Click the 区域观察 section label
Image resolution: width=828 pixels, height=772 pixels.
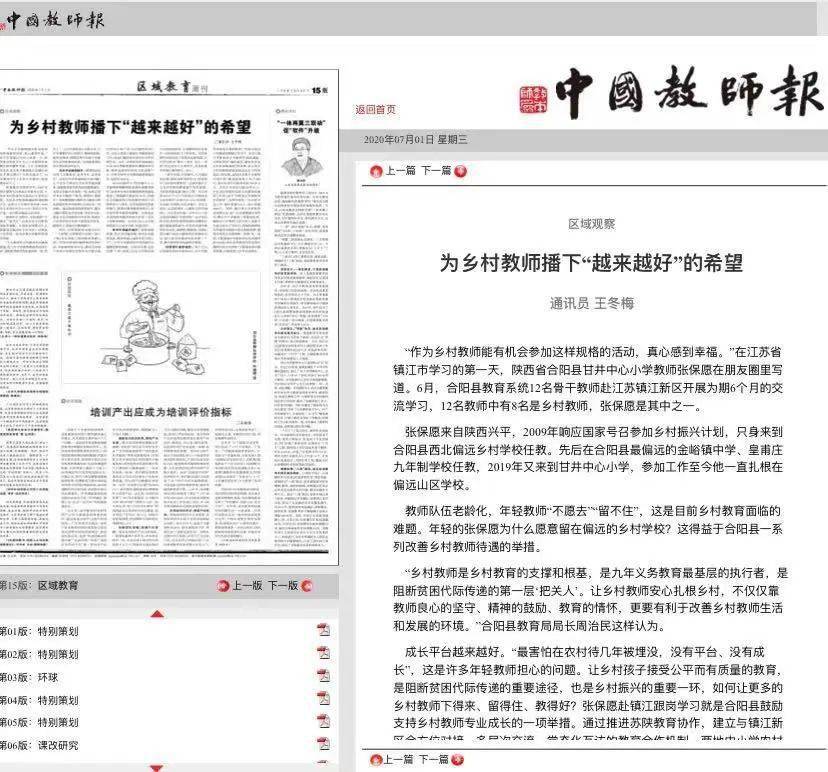click(591, 224)
